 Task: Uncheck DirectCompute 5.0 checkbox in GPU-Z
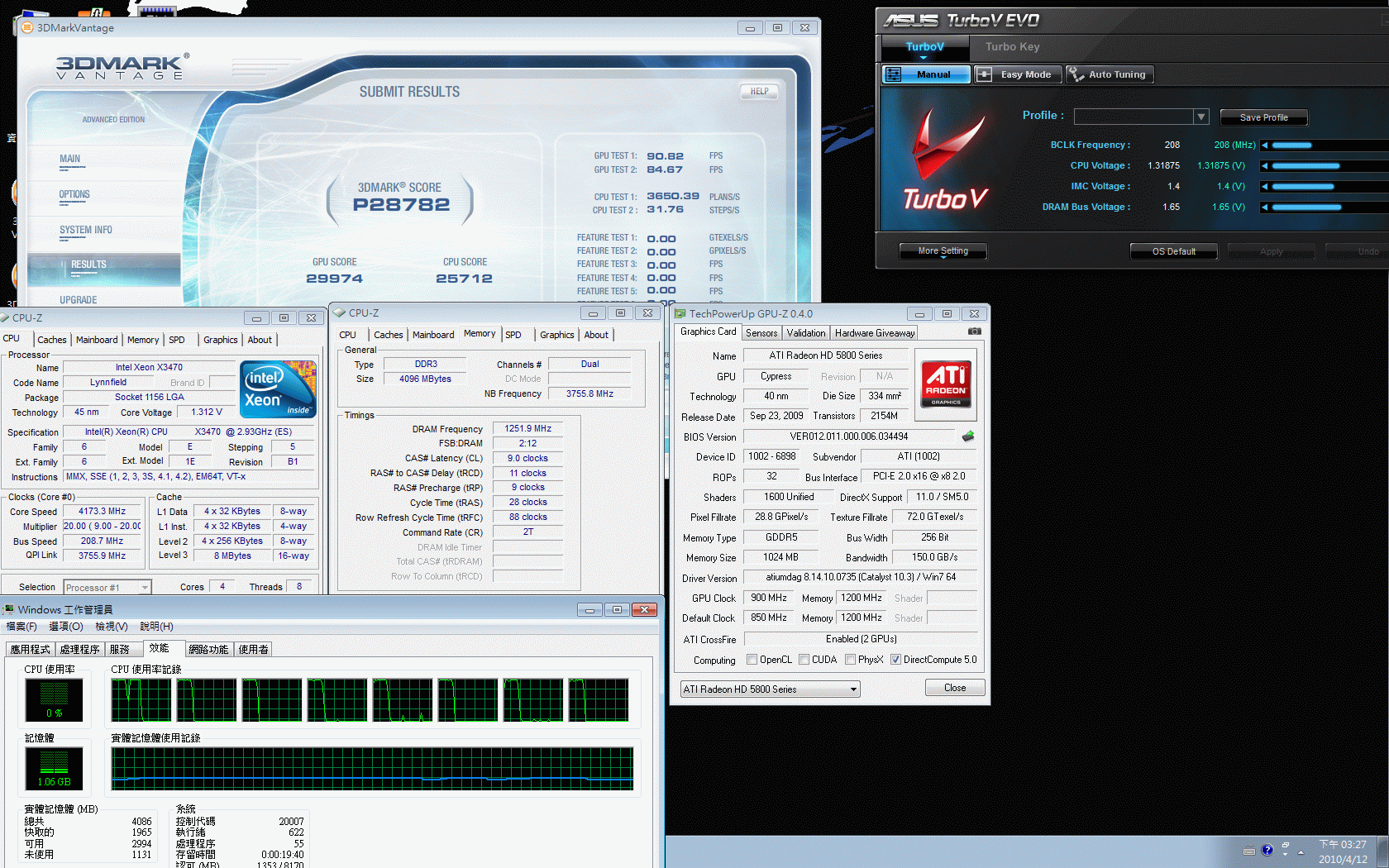point(895,660)
